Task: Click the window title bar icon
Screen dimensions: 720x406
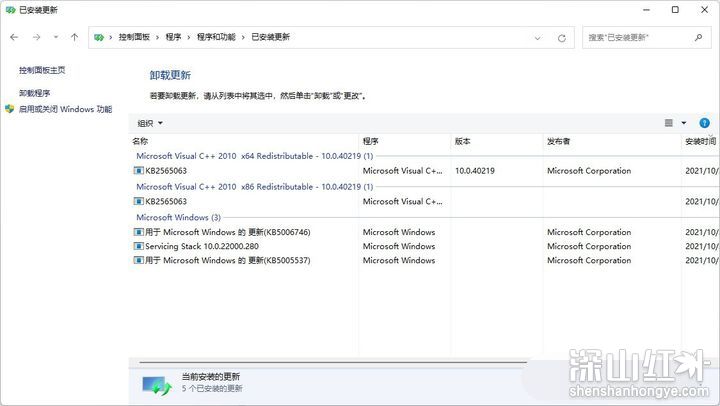Action: (x=11, y=10)
